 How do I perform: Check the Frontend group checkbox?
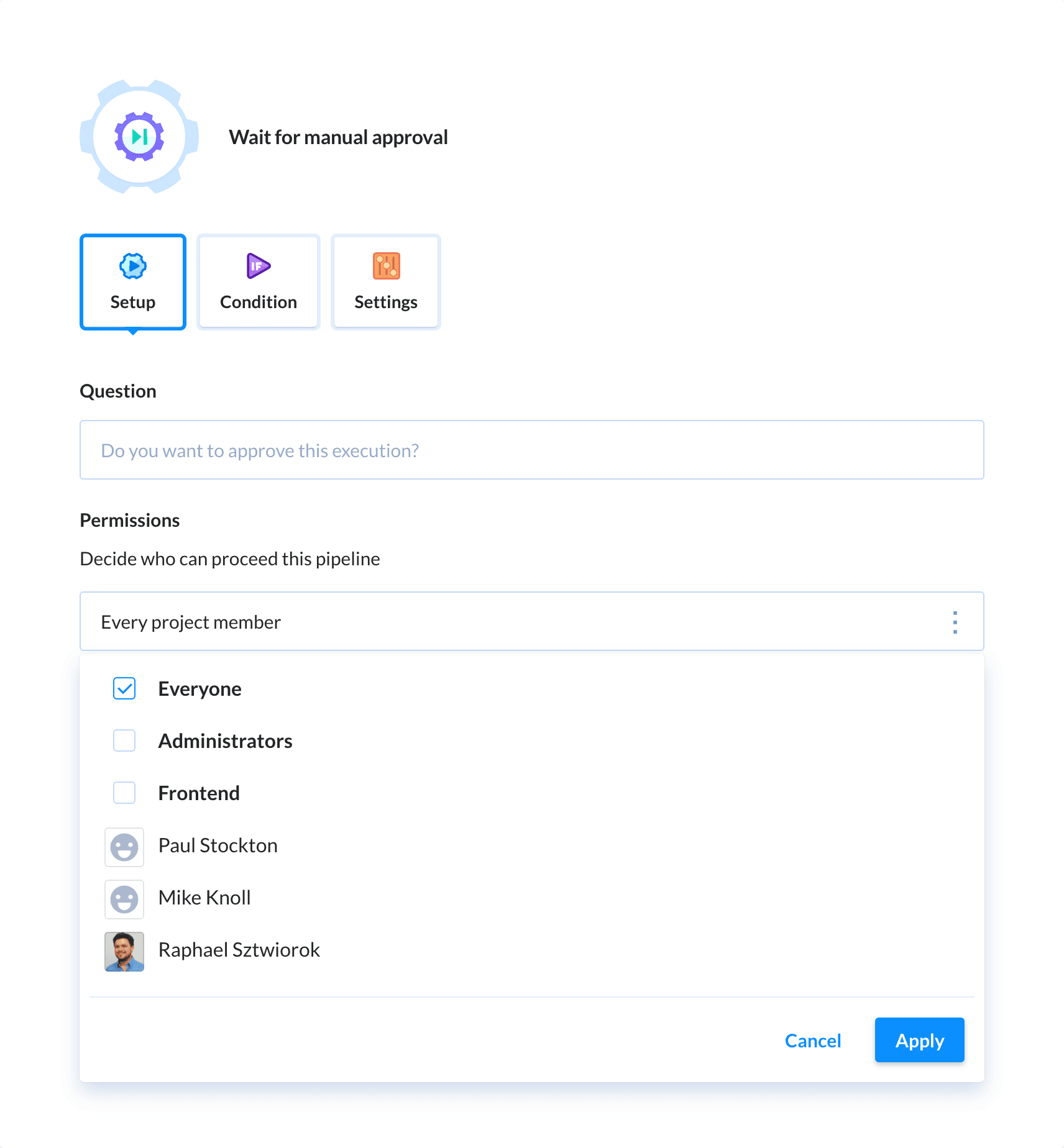(x=124, y=793)
